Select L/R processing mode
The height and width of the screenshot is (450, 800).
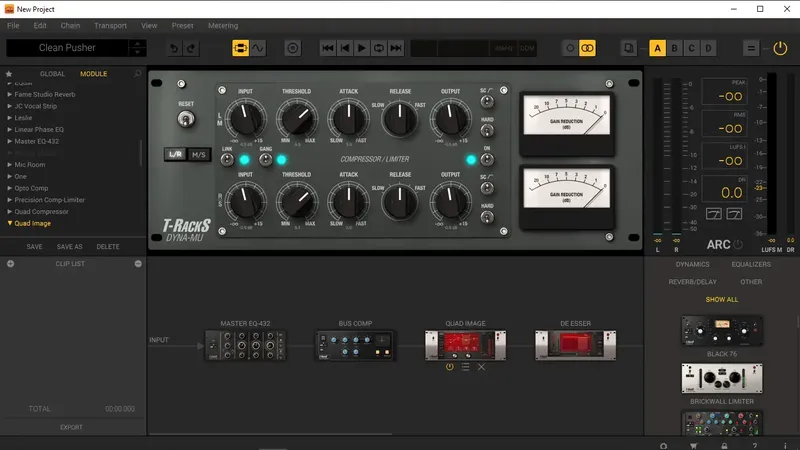(x=176, y=155)
